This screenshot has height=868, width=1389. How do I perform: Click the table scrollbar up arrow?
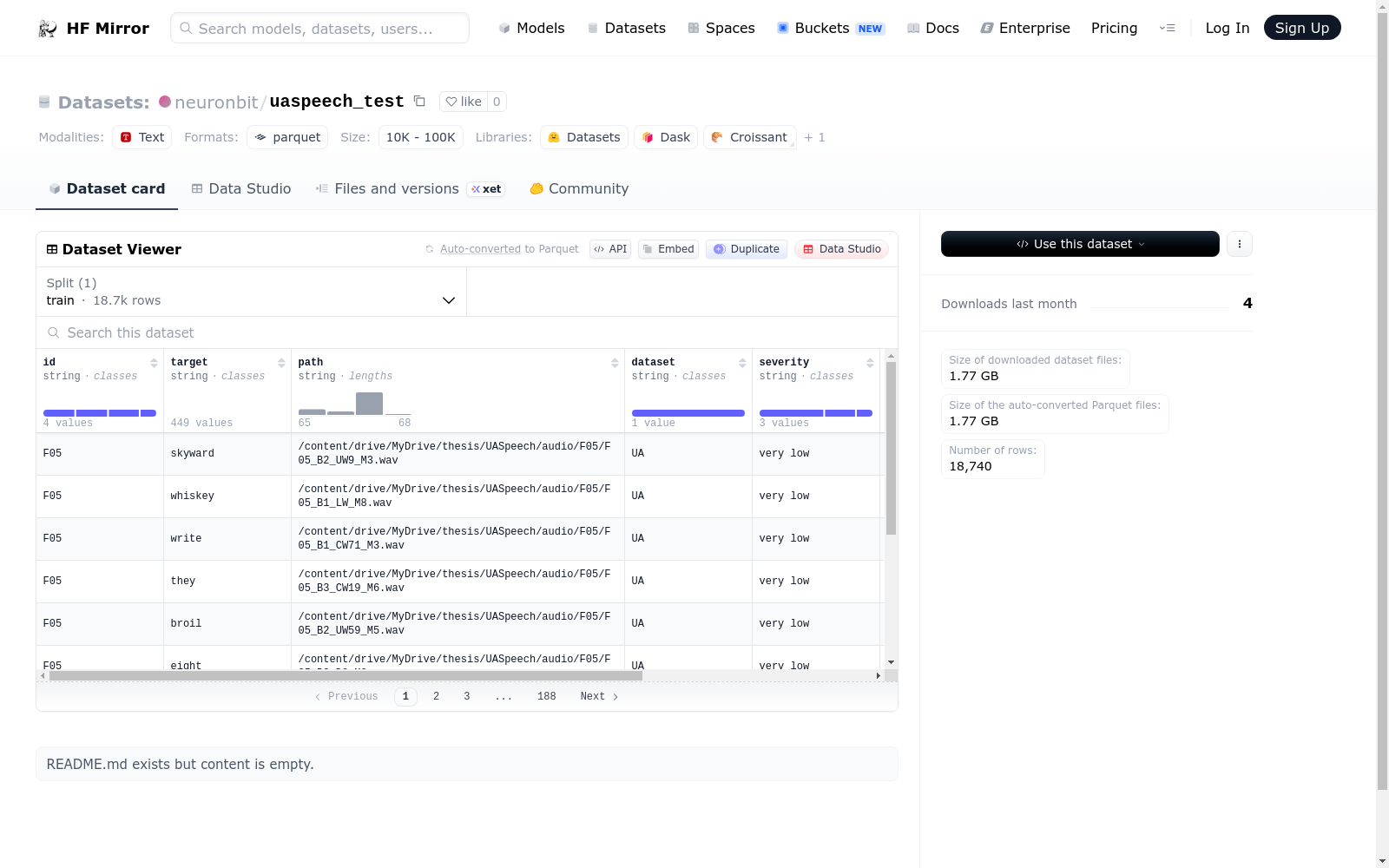tap(891, 356)
